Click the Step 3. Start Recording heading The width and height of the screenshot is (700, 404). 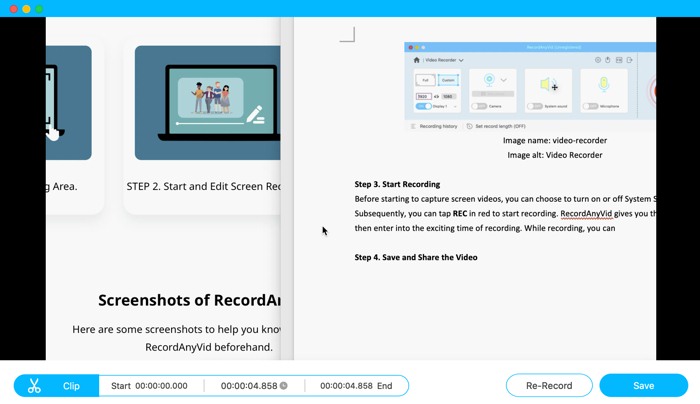tap(397, 184)
